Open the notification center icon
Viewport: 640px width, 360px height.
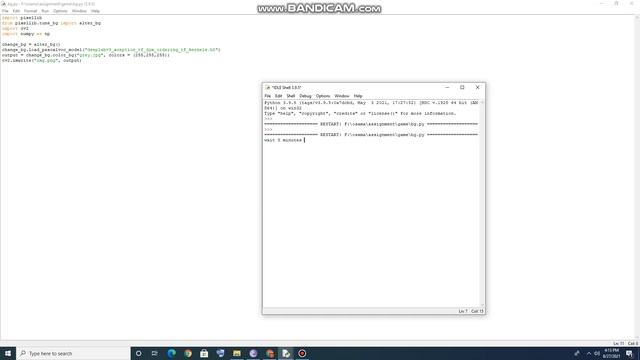click(629, 353)
